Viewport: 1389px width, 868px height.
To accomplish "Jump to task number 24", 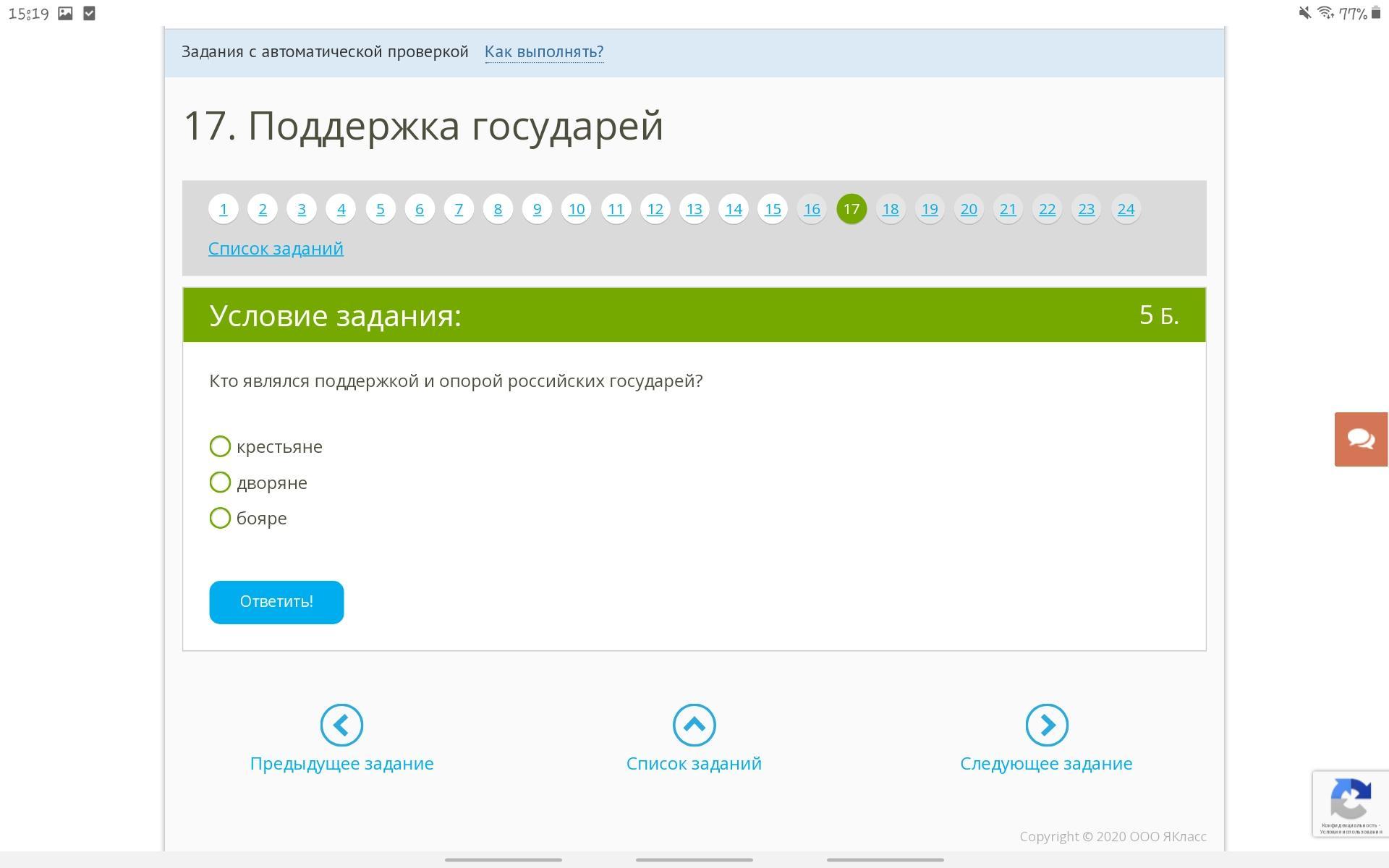I will tap(1126, 209).
